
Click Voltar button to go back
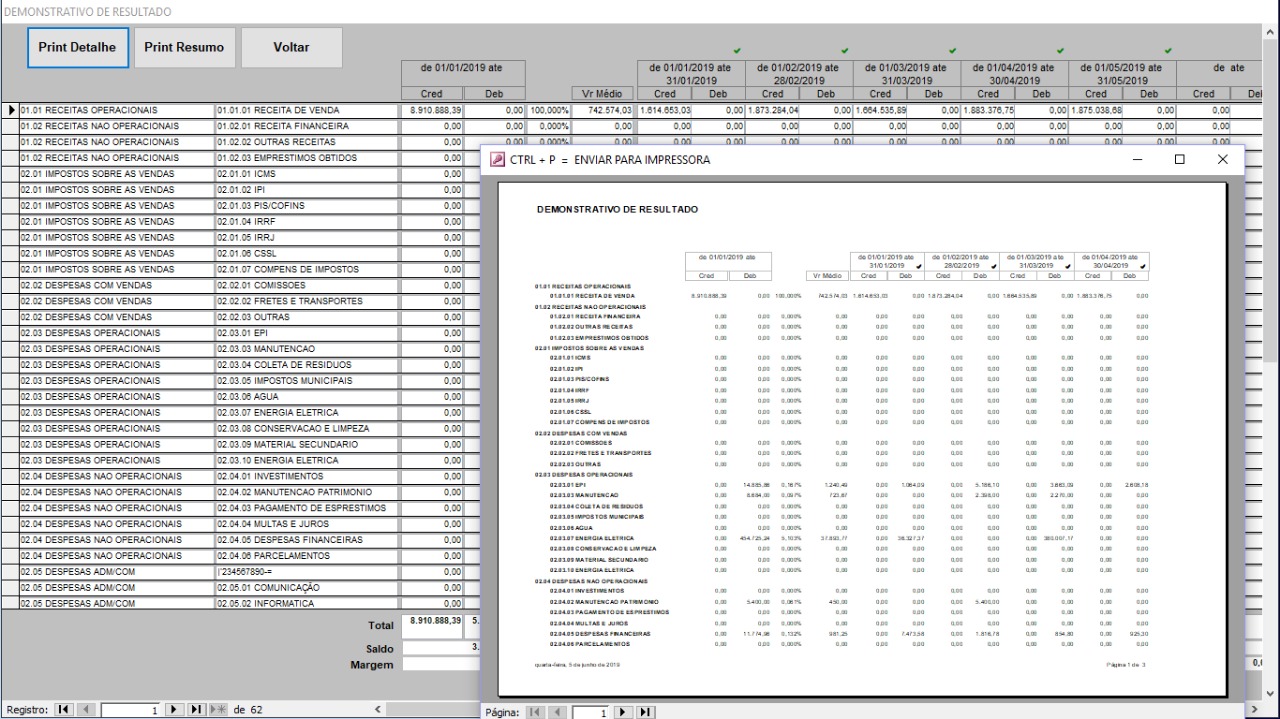291,47
